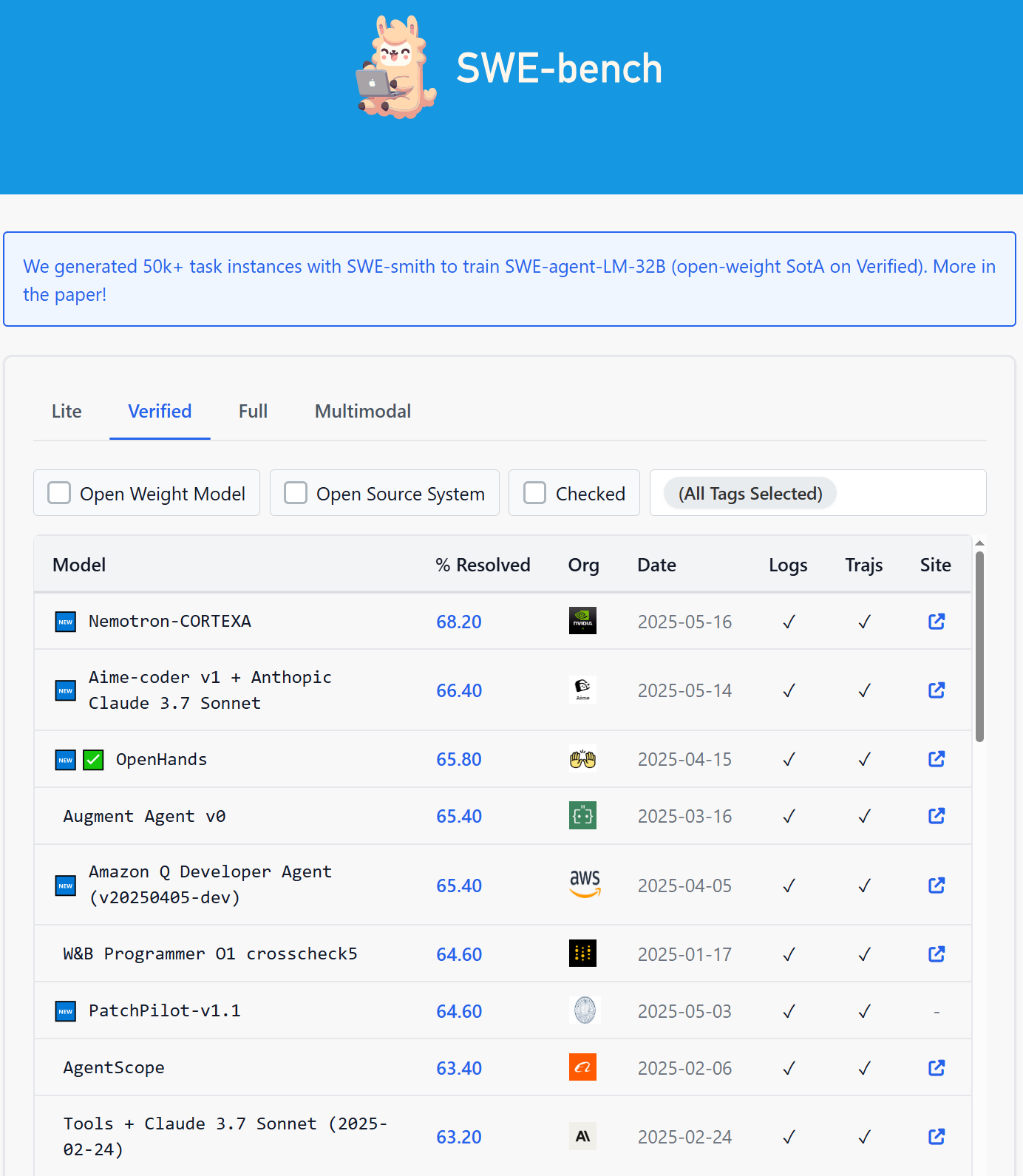The width and height of the screenshot is (1023, 1176).
Task: Click the 68.20 resolved score
Action: pyautogui.click(x=459, y=622)
